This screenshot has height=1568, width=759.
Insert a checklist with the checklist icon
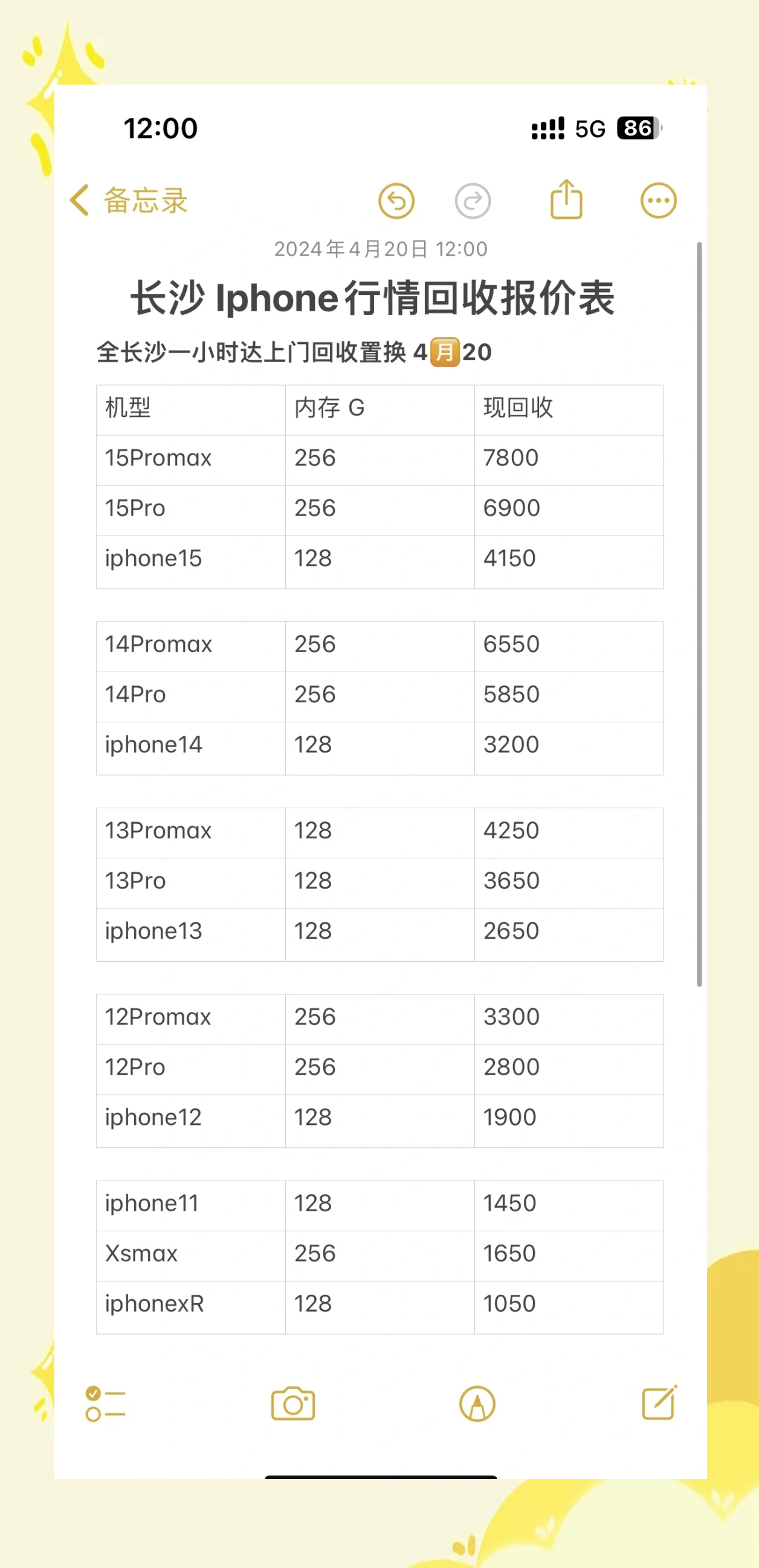point(105,1404)
